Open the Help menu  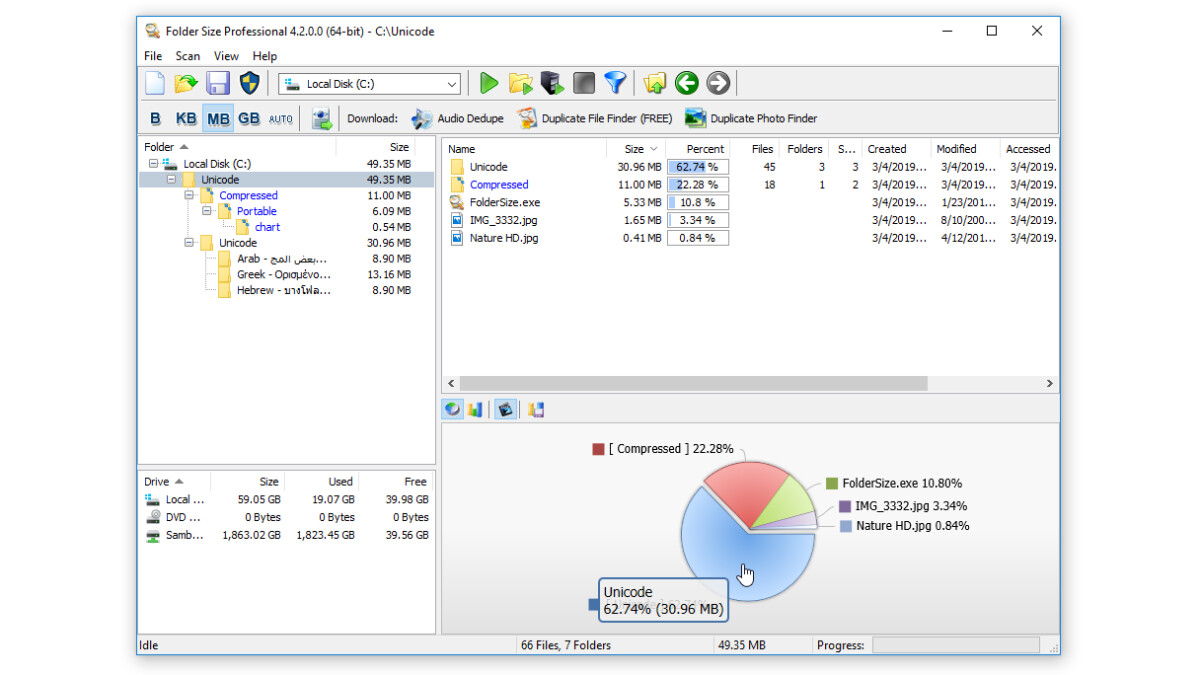[x=265, y=56]
